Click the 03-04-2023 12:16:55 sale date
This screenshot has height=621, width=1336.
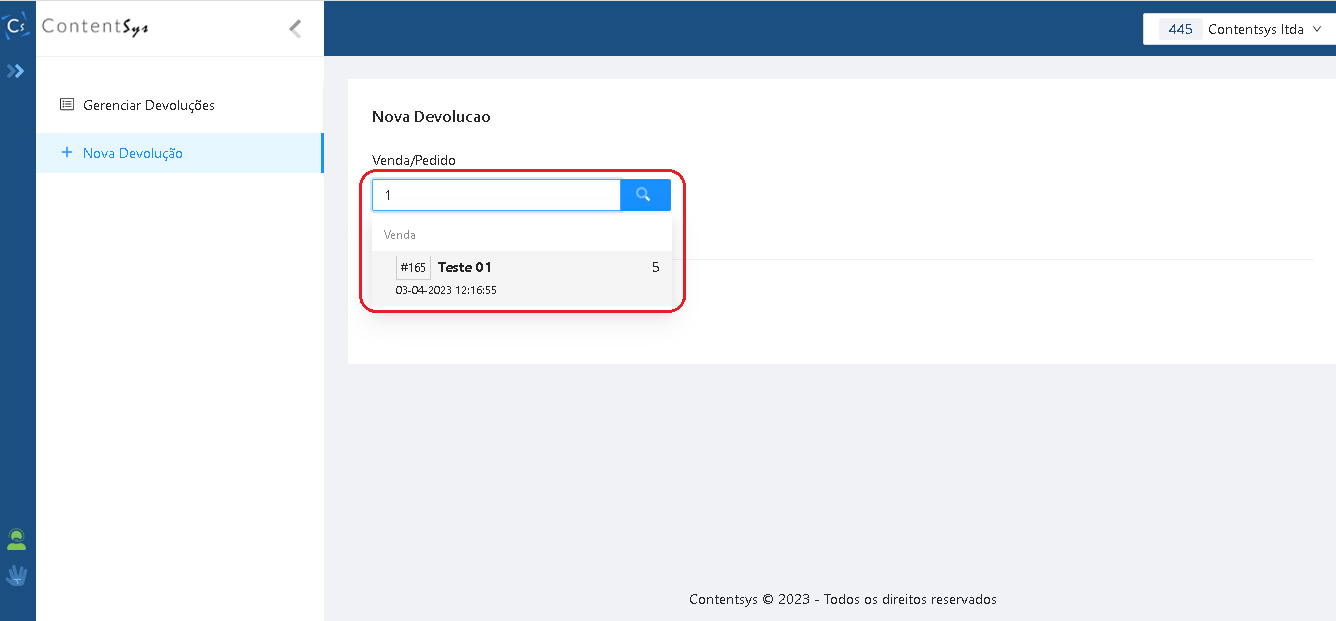(446, 290)
